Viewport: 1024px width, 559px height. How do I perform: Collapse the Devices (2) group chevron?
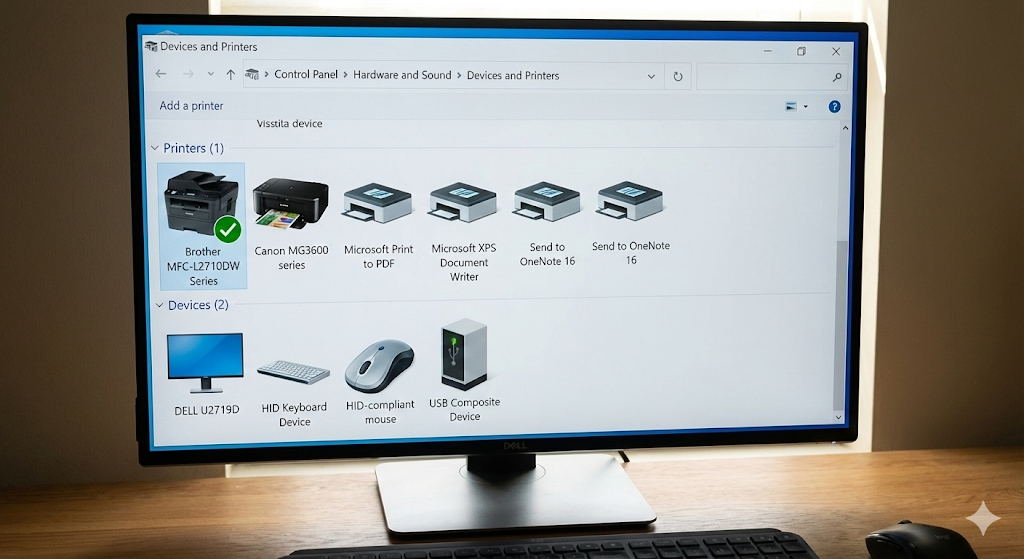(x=159, y=305)
